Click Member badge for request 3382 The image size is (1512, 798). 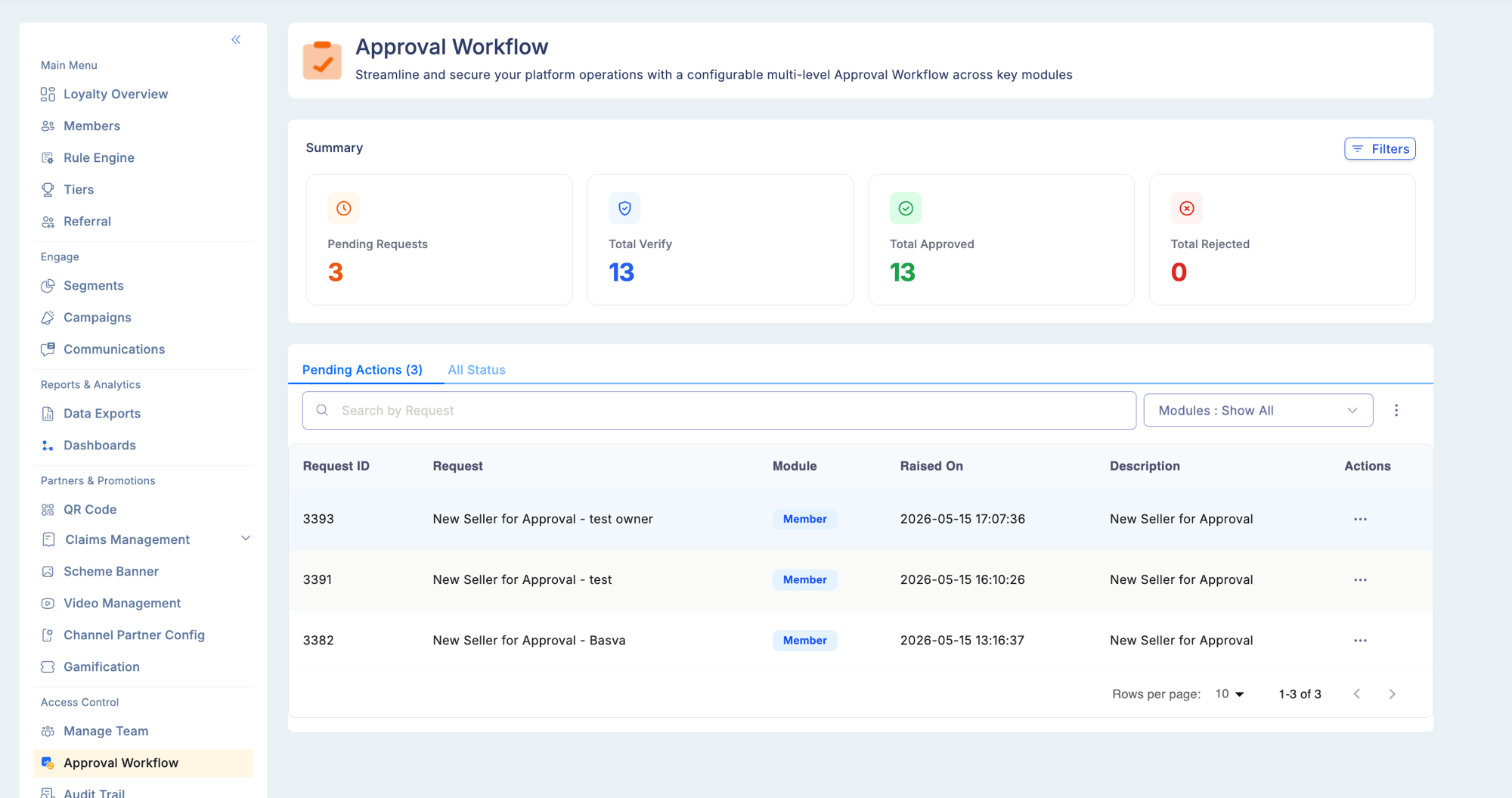[804, 640]
